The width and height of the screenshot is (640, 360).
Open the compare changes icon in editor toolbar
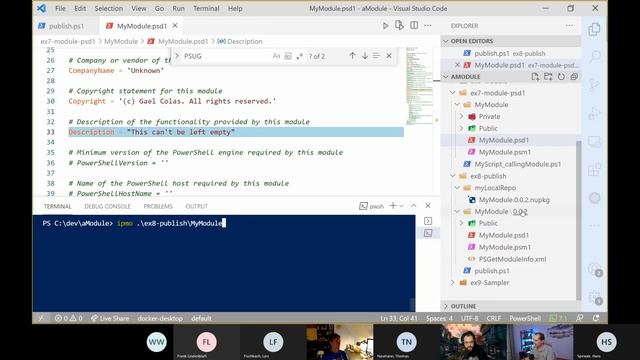point(399,25)
